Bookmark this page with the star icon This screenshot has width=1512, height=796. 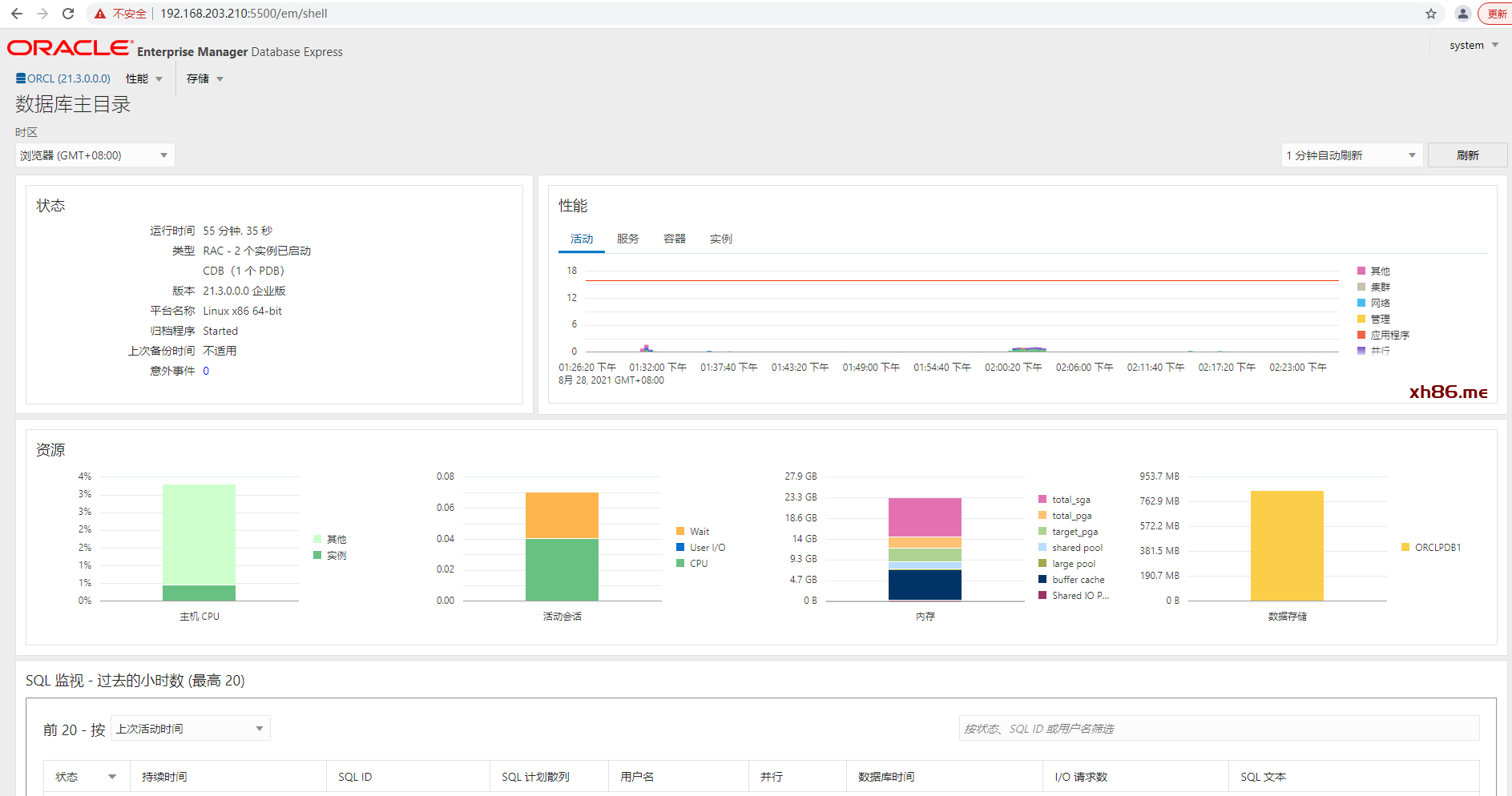(x=1431, y=14)
